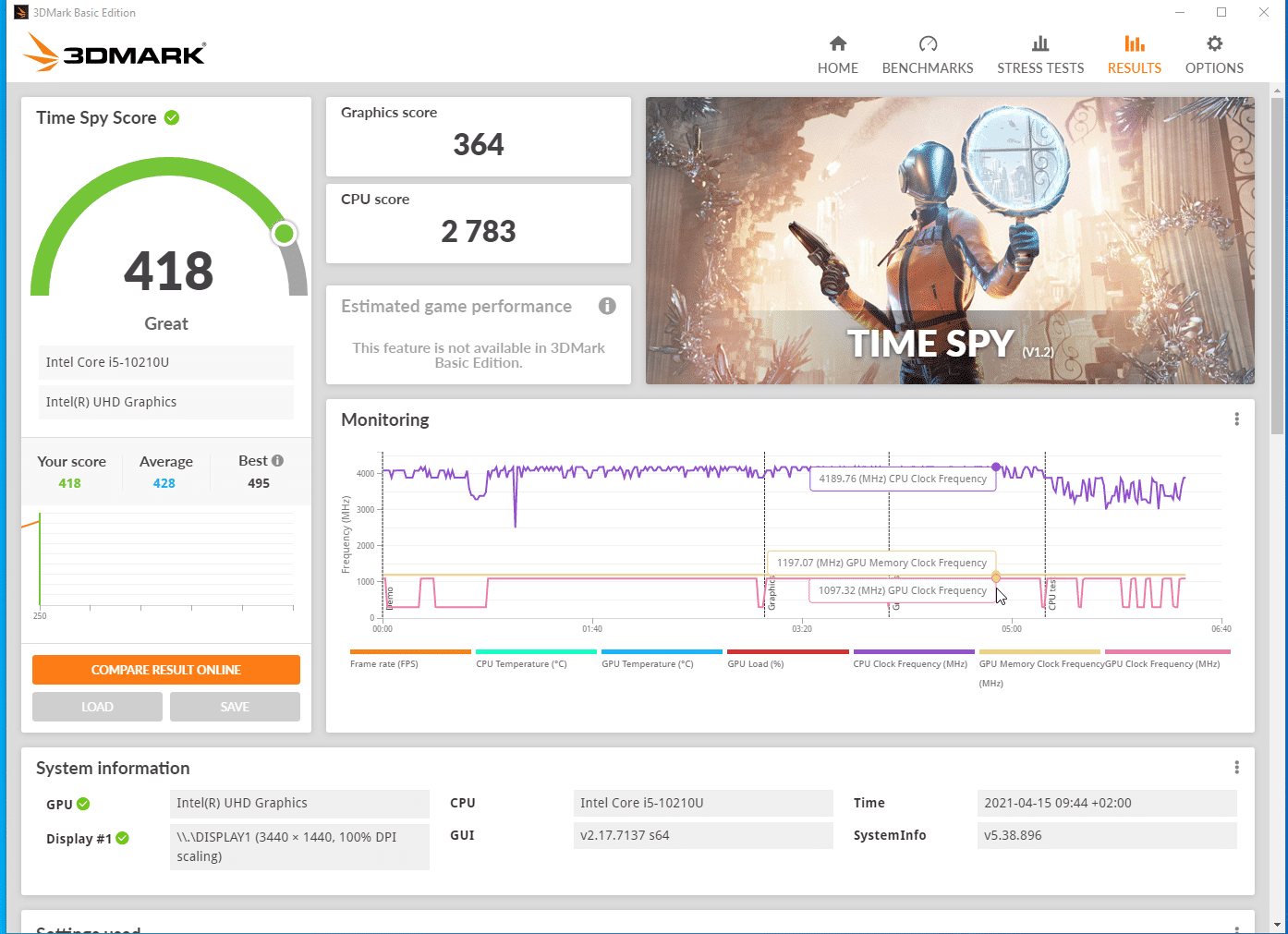Click the CPU field Intel Core i5-10210U in System information
Screen dimensions: 1288x934
click(703, 803)
